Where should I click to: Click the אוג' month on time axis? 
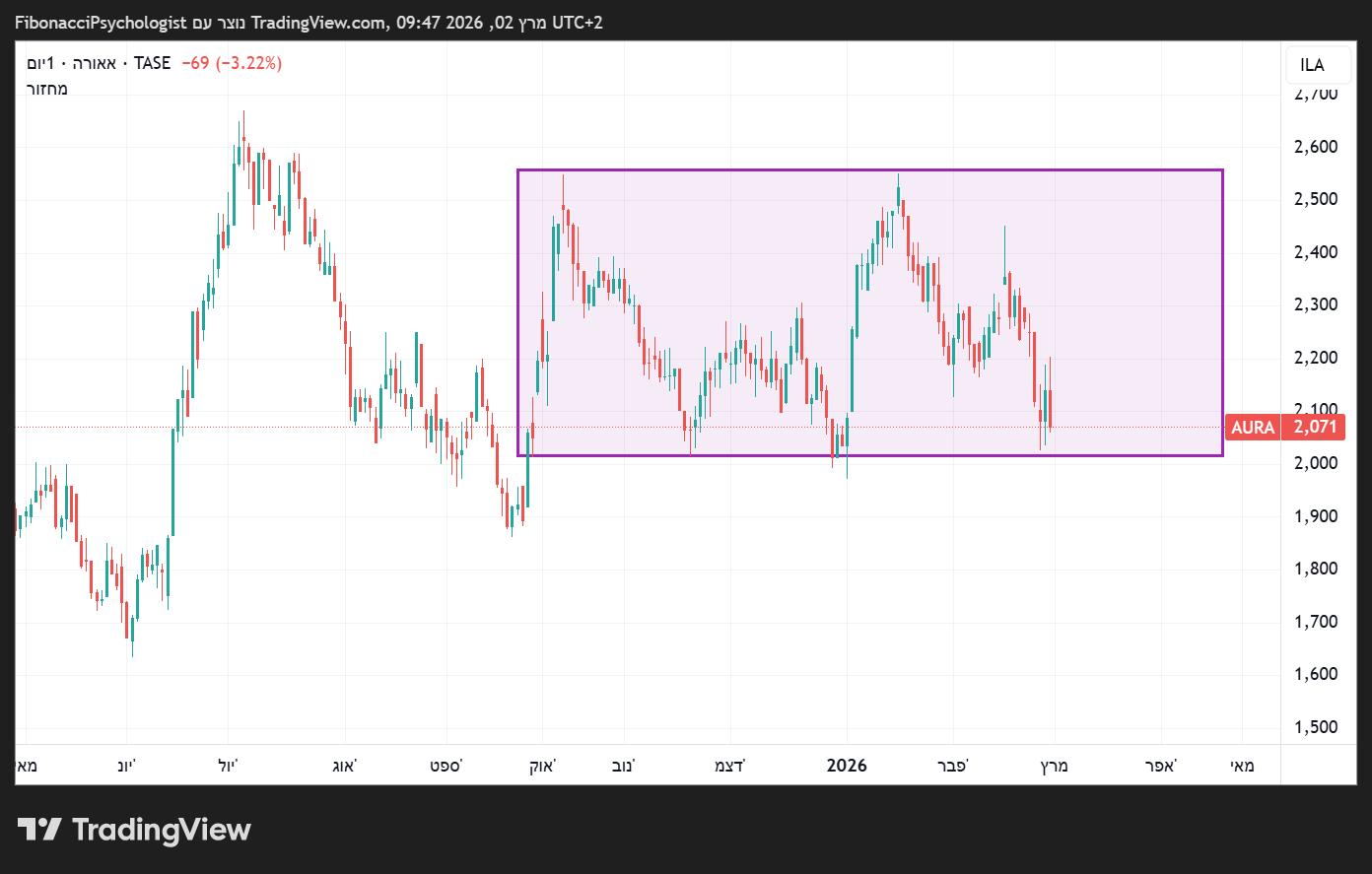(344, 766)
